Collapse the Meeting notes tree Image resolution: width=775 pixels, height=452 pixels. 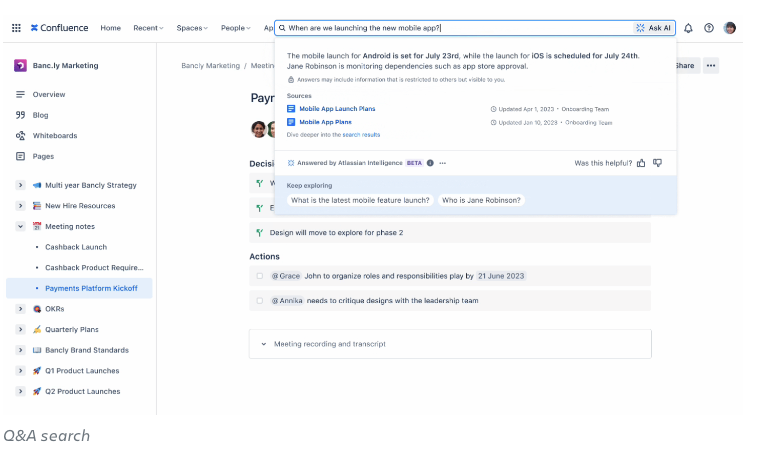[20, 226]
